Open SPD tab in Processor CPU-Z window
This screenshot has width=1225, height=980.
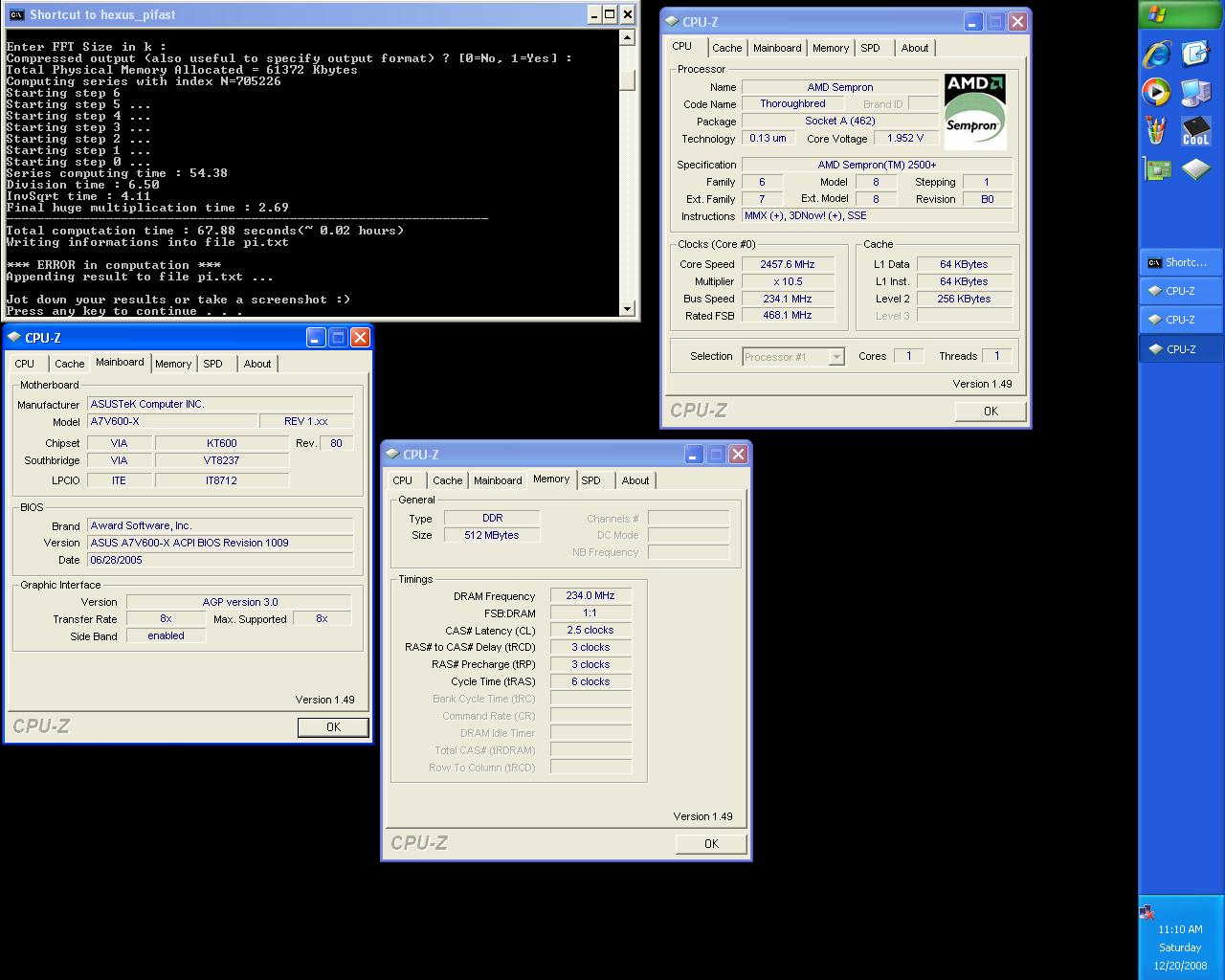(871, 48)
